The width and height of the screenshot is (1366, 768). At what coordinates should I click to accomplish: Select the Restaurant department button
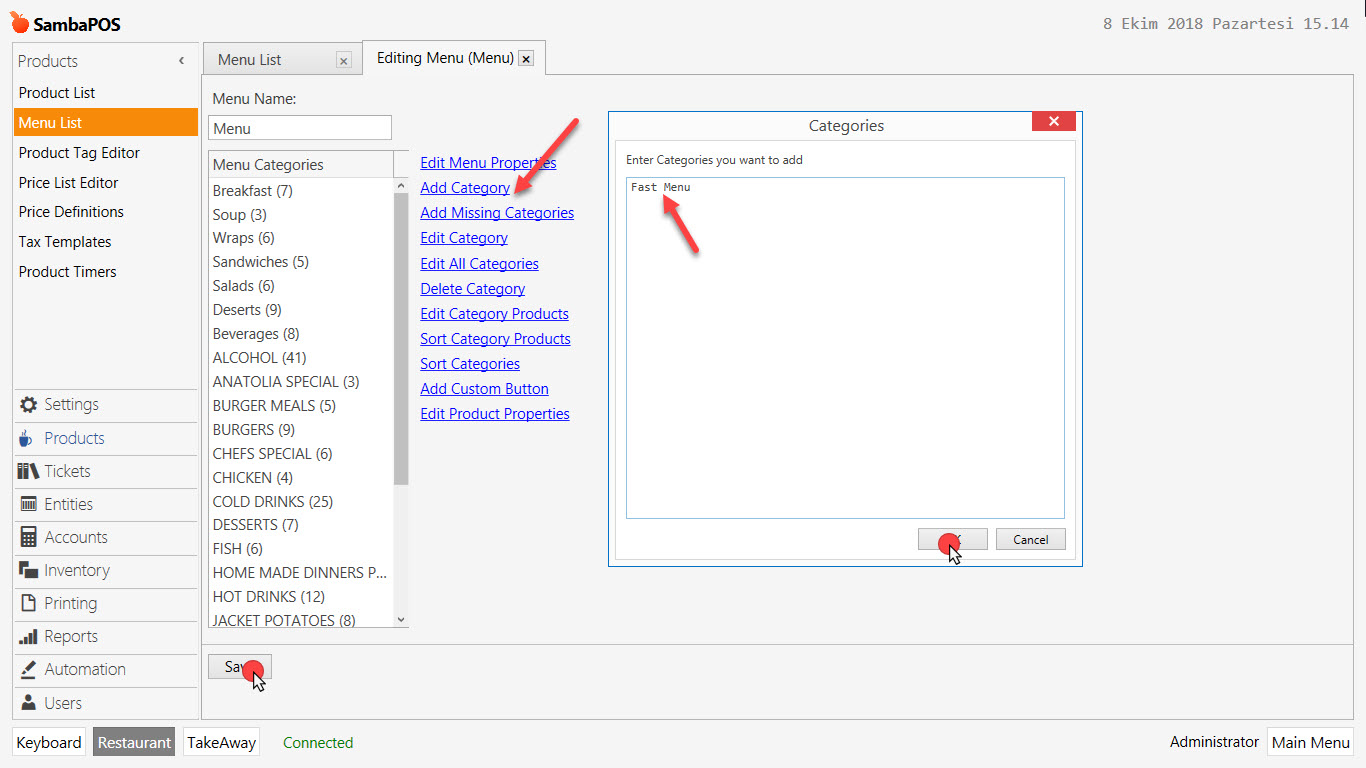click(x=134, y=743)
